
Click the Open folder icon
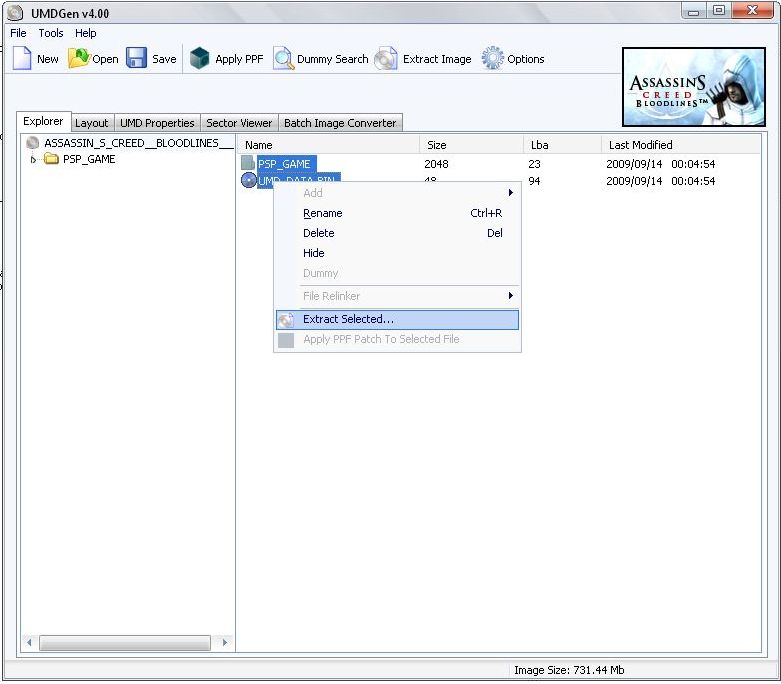point(78,58)
